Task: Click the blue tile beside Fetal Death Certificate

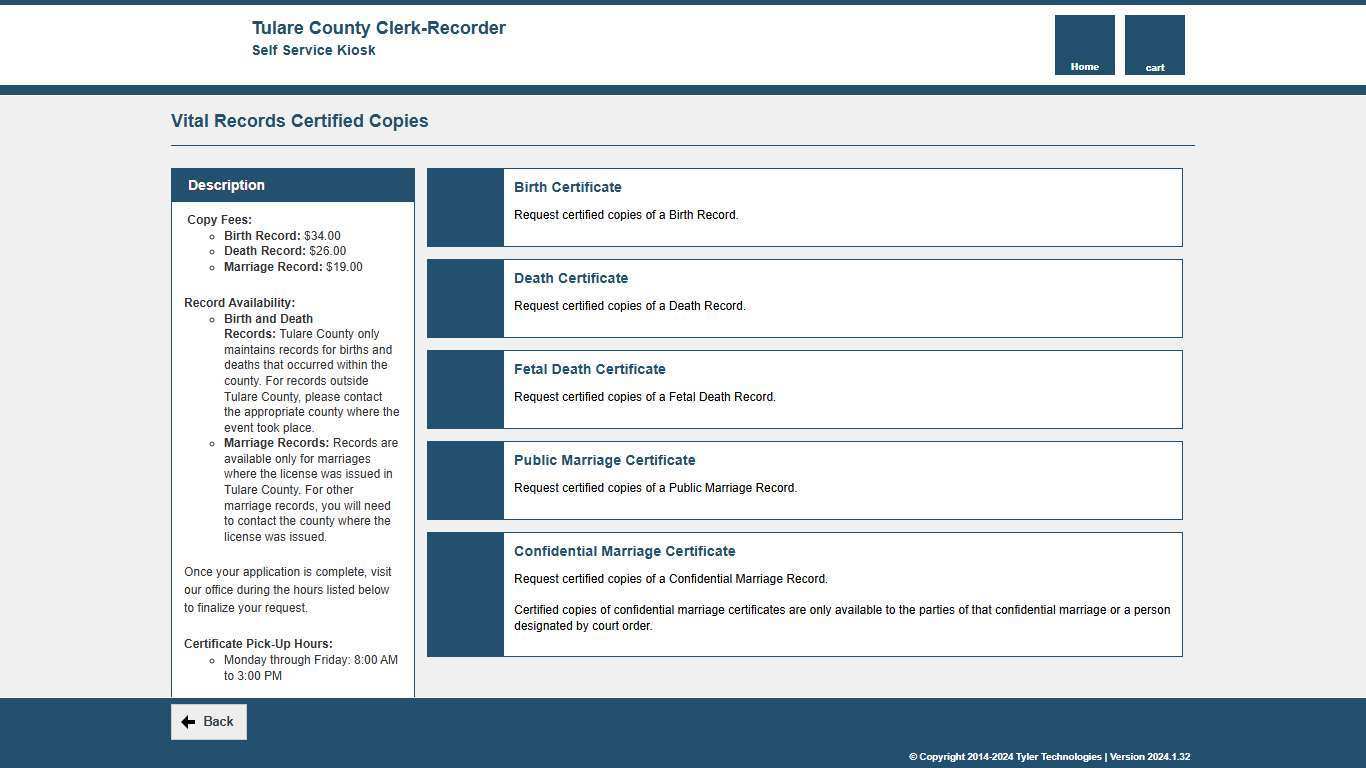Action: (465, 389)
